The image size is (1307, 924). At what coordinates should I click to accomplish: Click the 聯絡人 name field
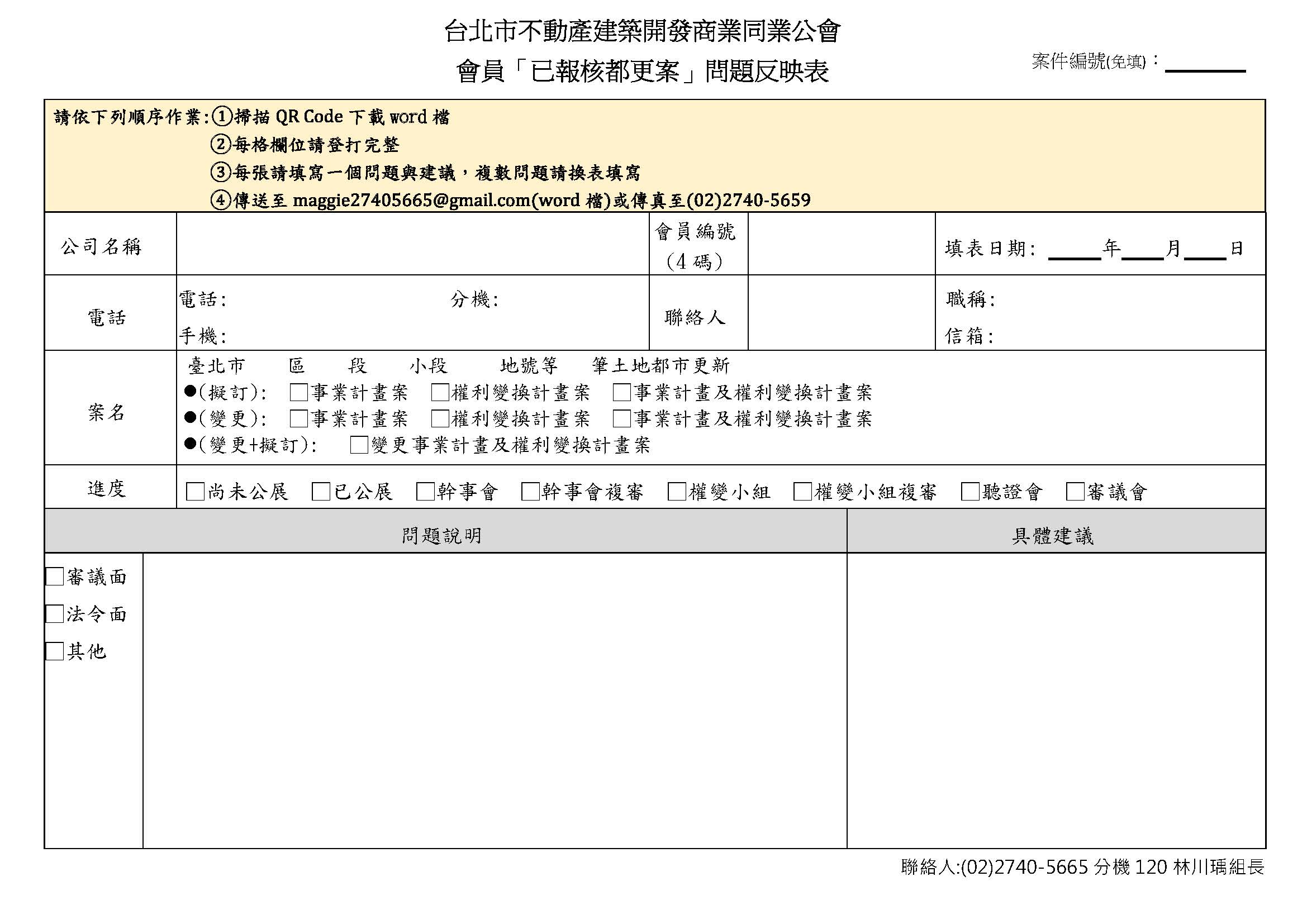click(841, 313)
